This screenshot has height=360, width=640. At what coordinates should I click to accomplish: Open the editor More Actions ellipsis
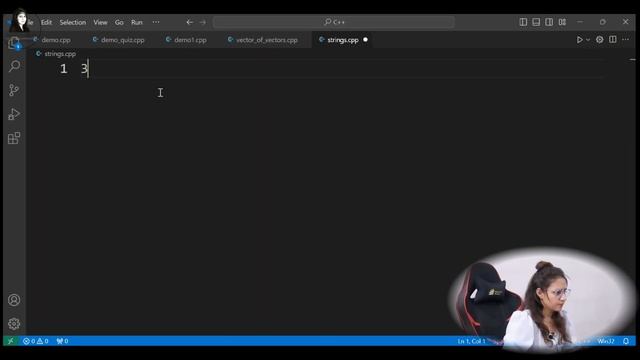pyautogui.click(x=625, y=40)
